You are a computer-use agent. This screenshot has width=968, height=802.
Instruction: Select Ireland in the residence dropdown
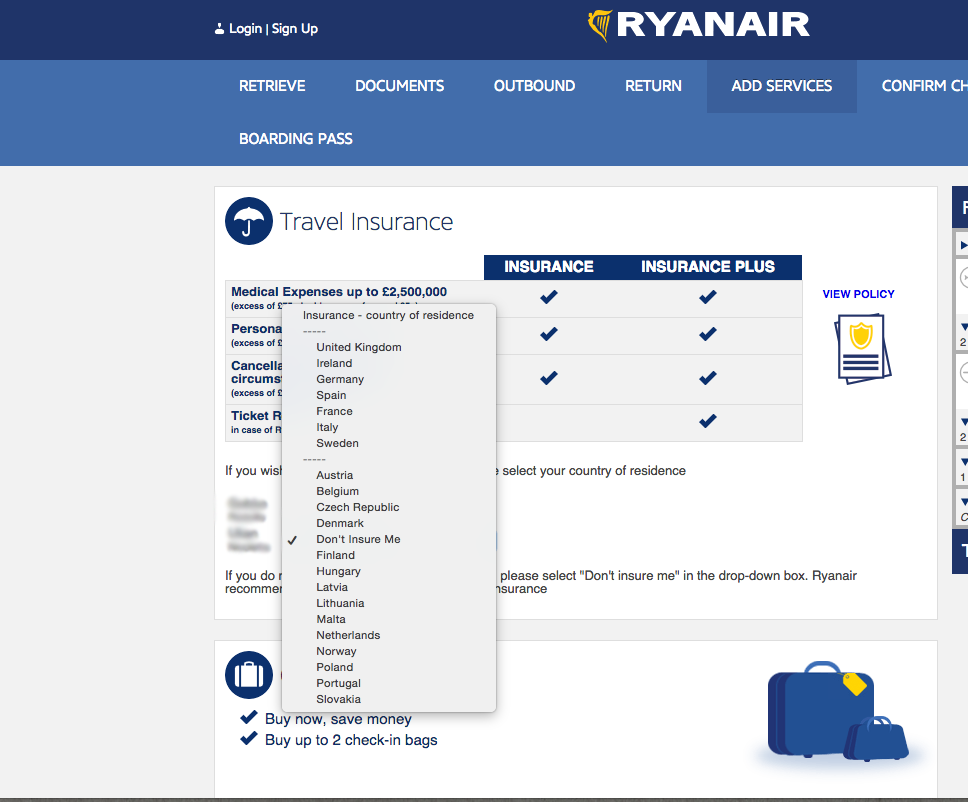334,363
